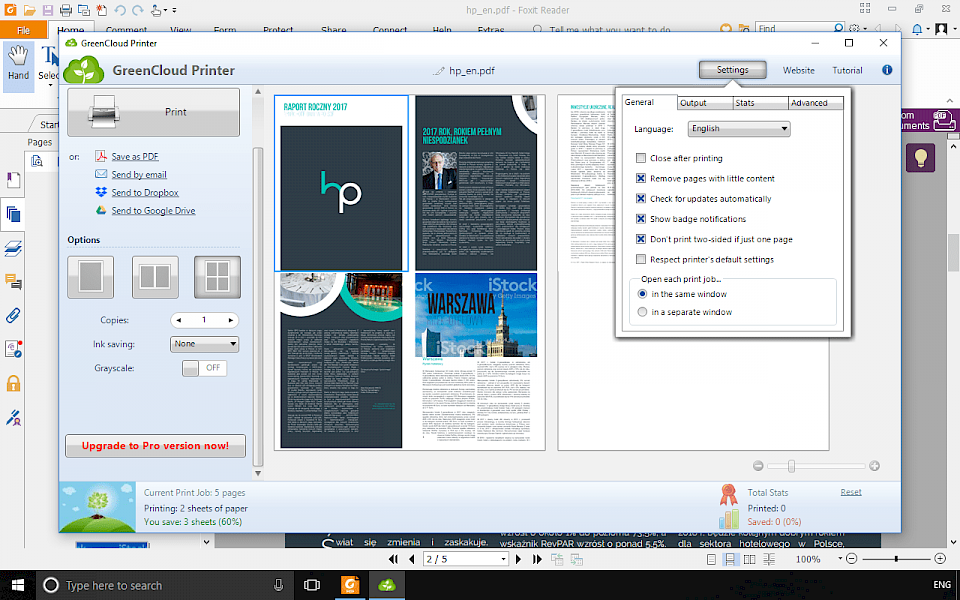Go to previous page in Foxit
This screenshot has height=600, width=960.
pos(412,559)
